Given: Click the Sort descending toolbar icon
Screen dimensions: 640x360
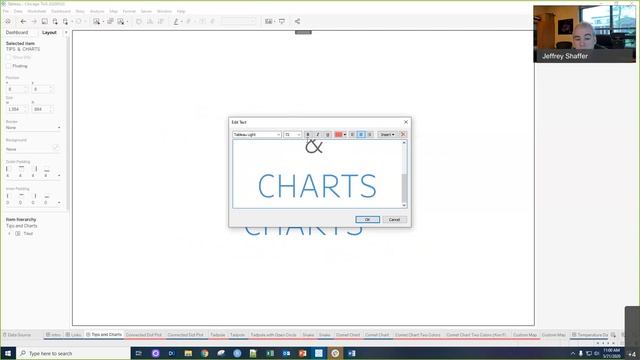Looking at the screenshot, I should [x=161, y=21].
